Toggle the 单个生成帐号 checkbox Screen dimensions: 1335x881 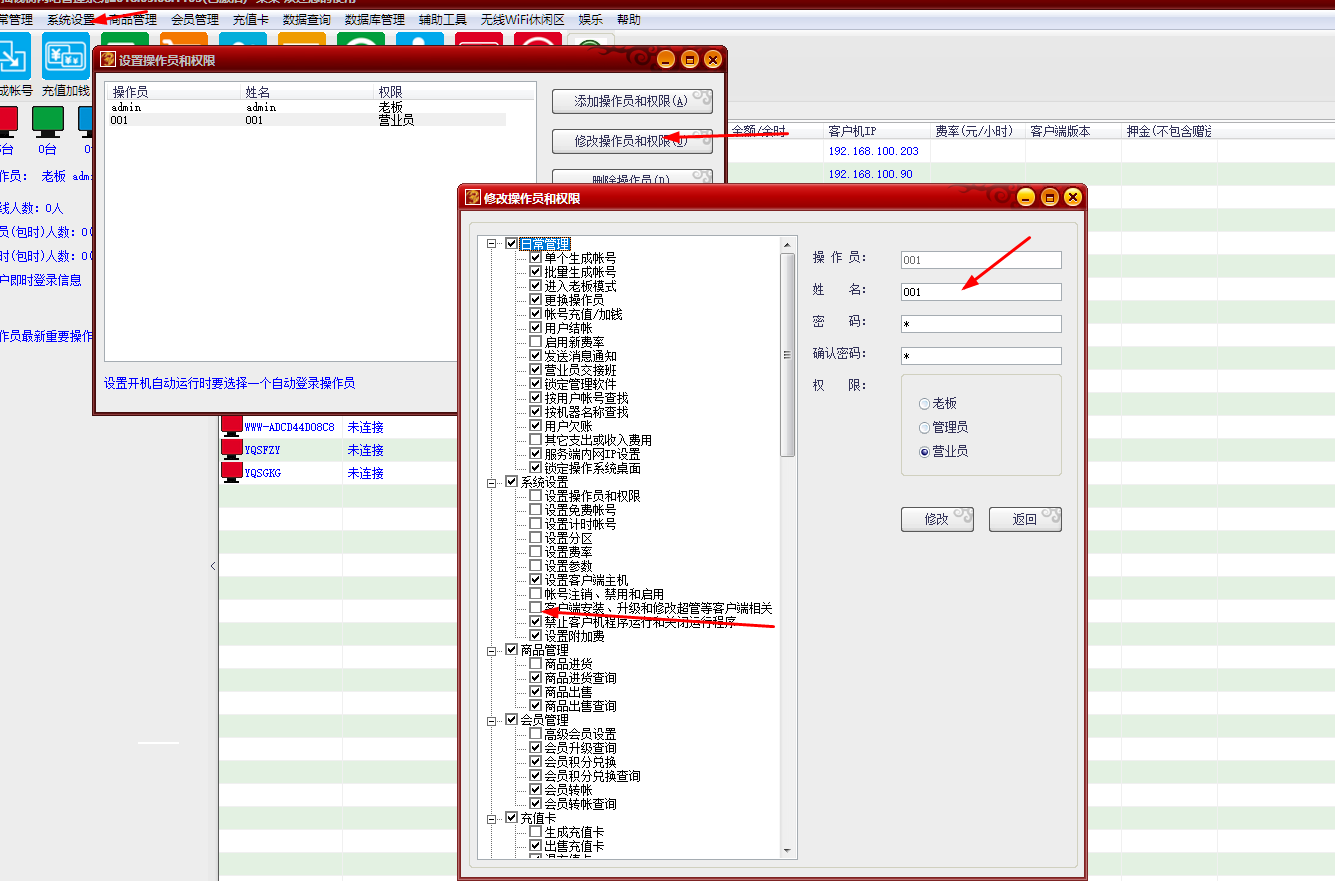(x=536, y=258)
